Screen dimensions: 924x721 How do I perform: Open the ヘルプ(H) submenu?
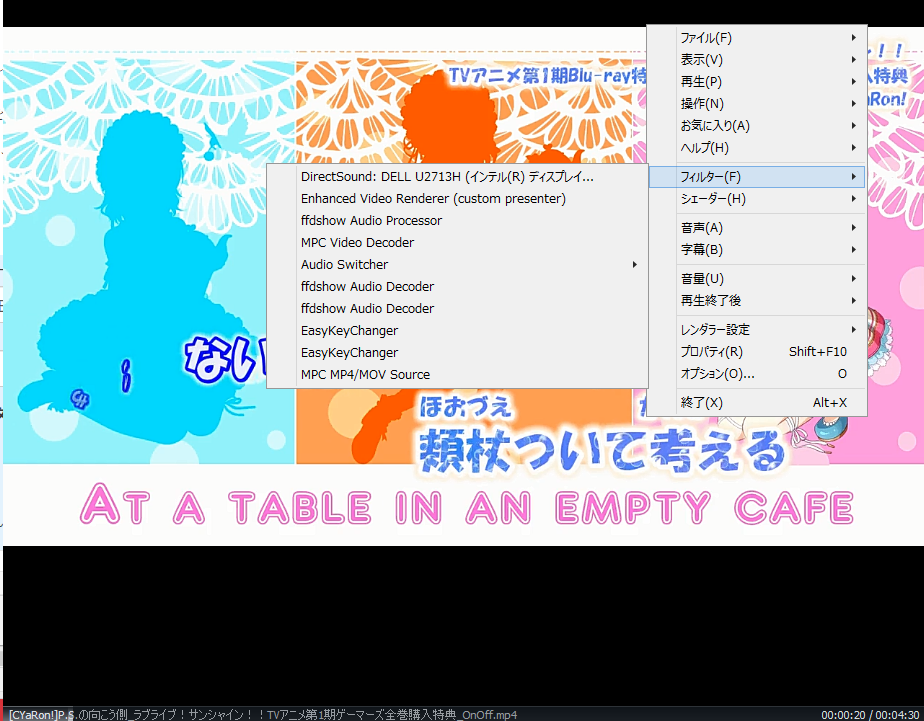pos(757,147)
